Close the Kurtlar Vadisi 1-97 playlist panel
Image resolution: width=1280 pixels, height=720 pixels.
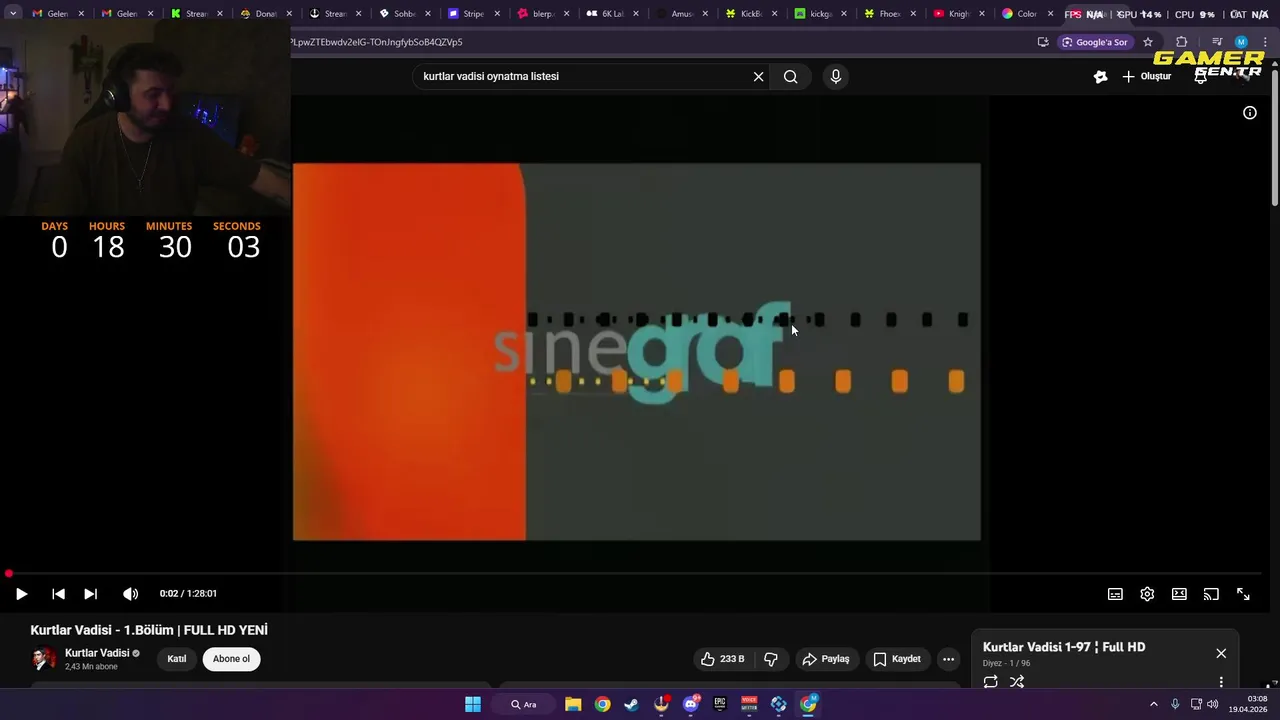(x=1221, y=653)
